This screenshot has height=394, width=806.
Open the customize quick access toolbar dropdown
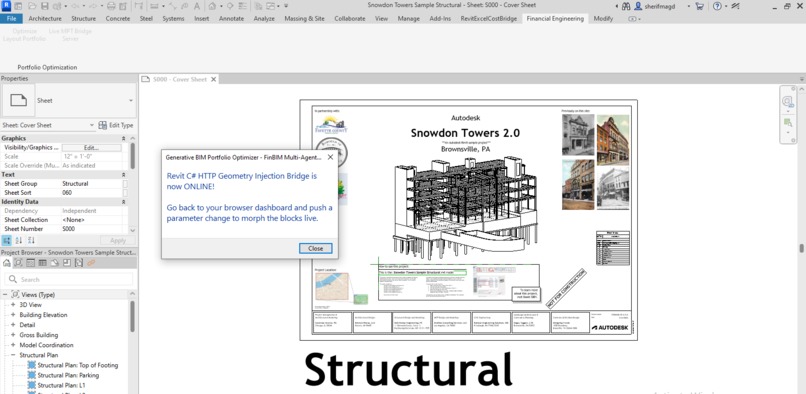pyautogui.click(x=286, y=6)
